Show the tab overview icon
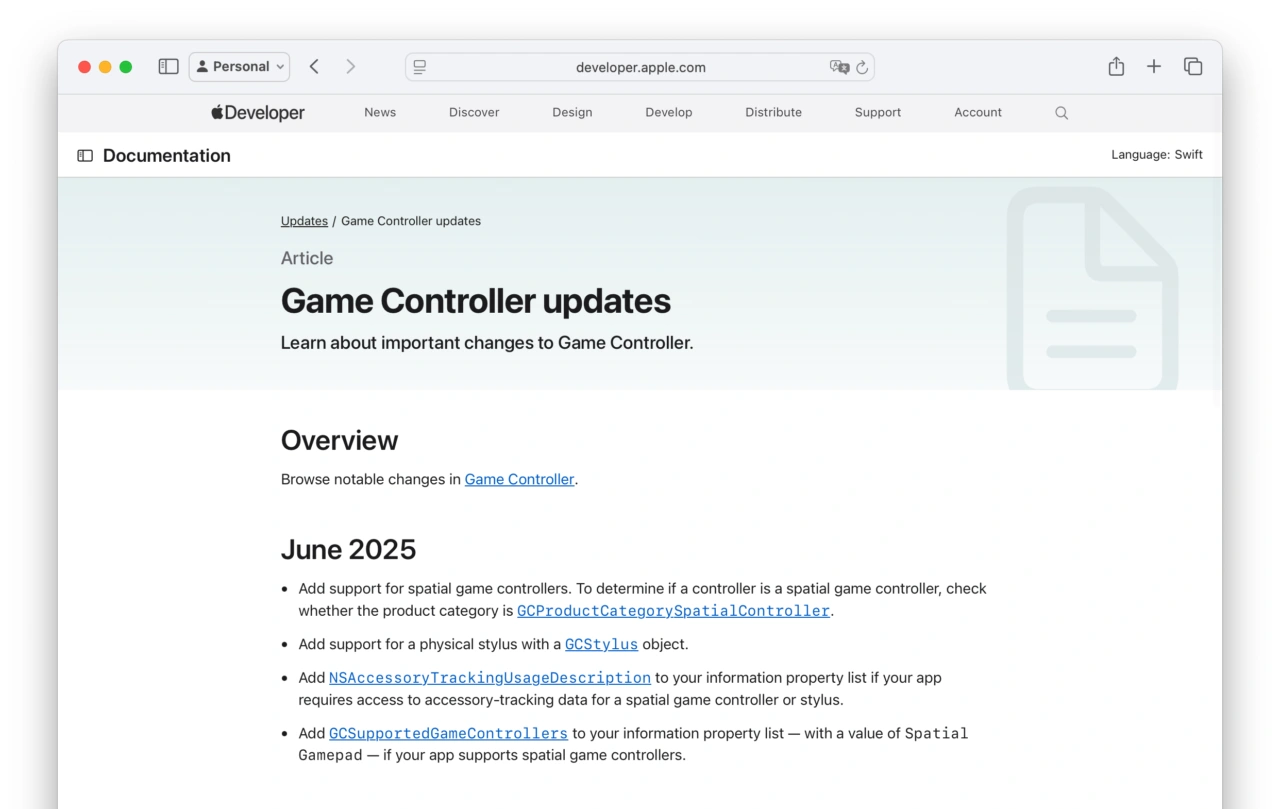The width and height of the screenshot is (1280, 809). tap(1192, 67)
